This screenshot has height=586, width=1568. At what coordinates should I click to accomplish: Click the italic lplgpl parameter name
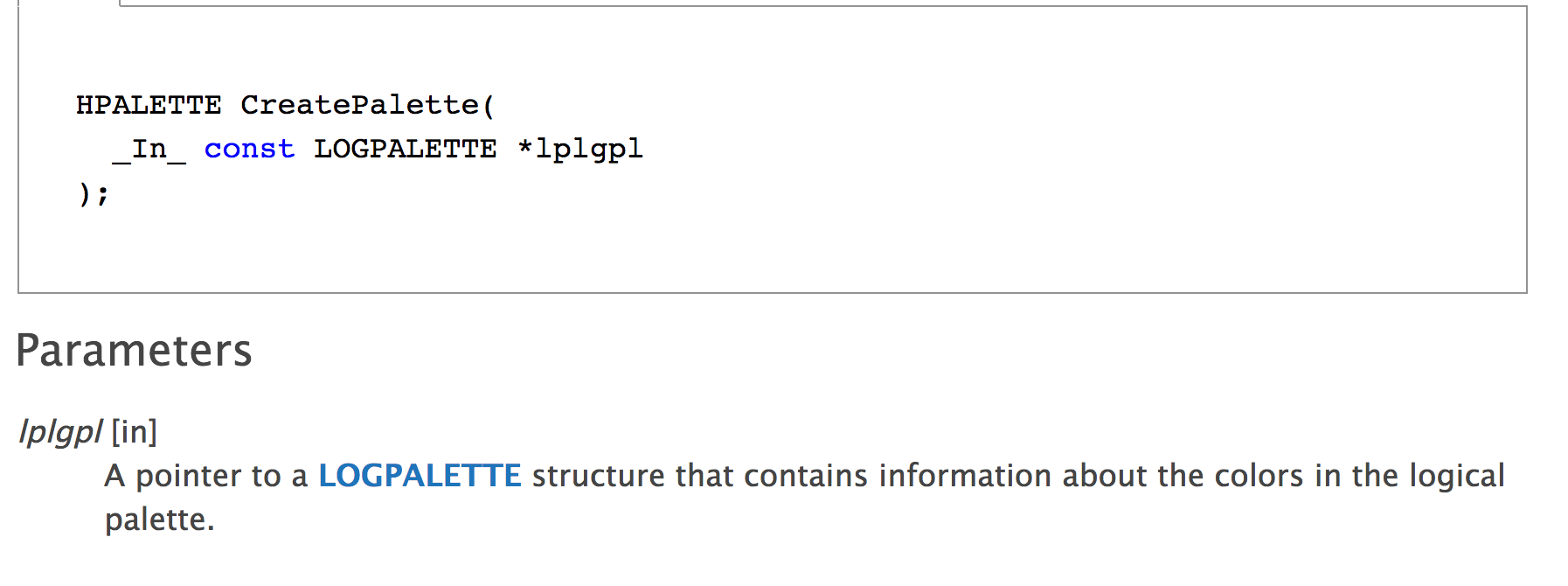(x=60, y=432)
